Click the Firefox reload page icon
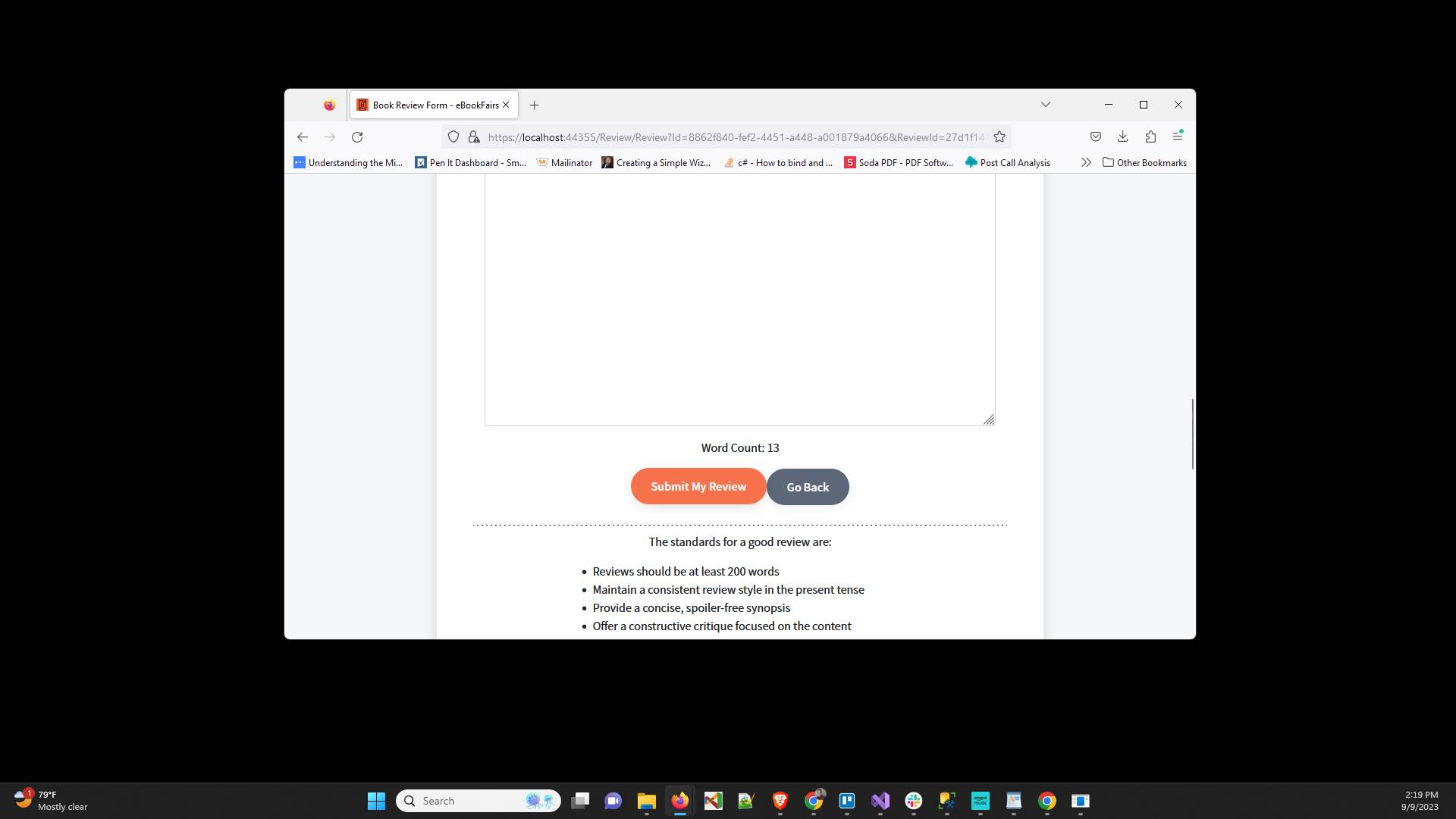1456x819 pixels. (357, 137)
